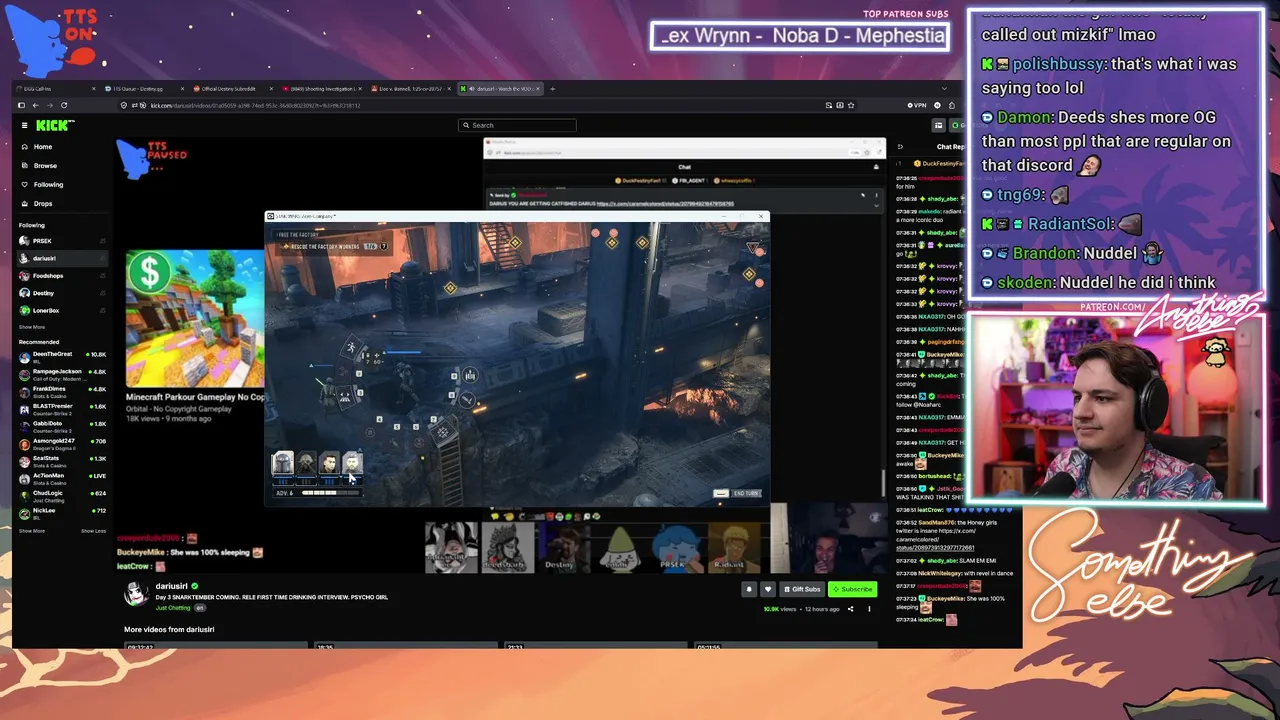Click the dariusirl channel avatar
Image resolution: width=1280 pixels, height=720 pixels.
pos(136,593)
